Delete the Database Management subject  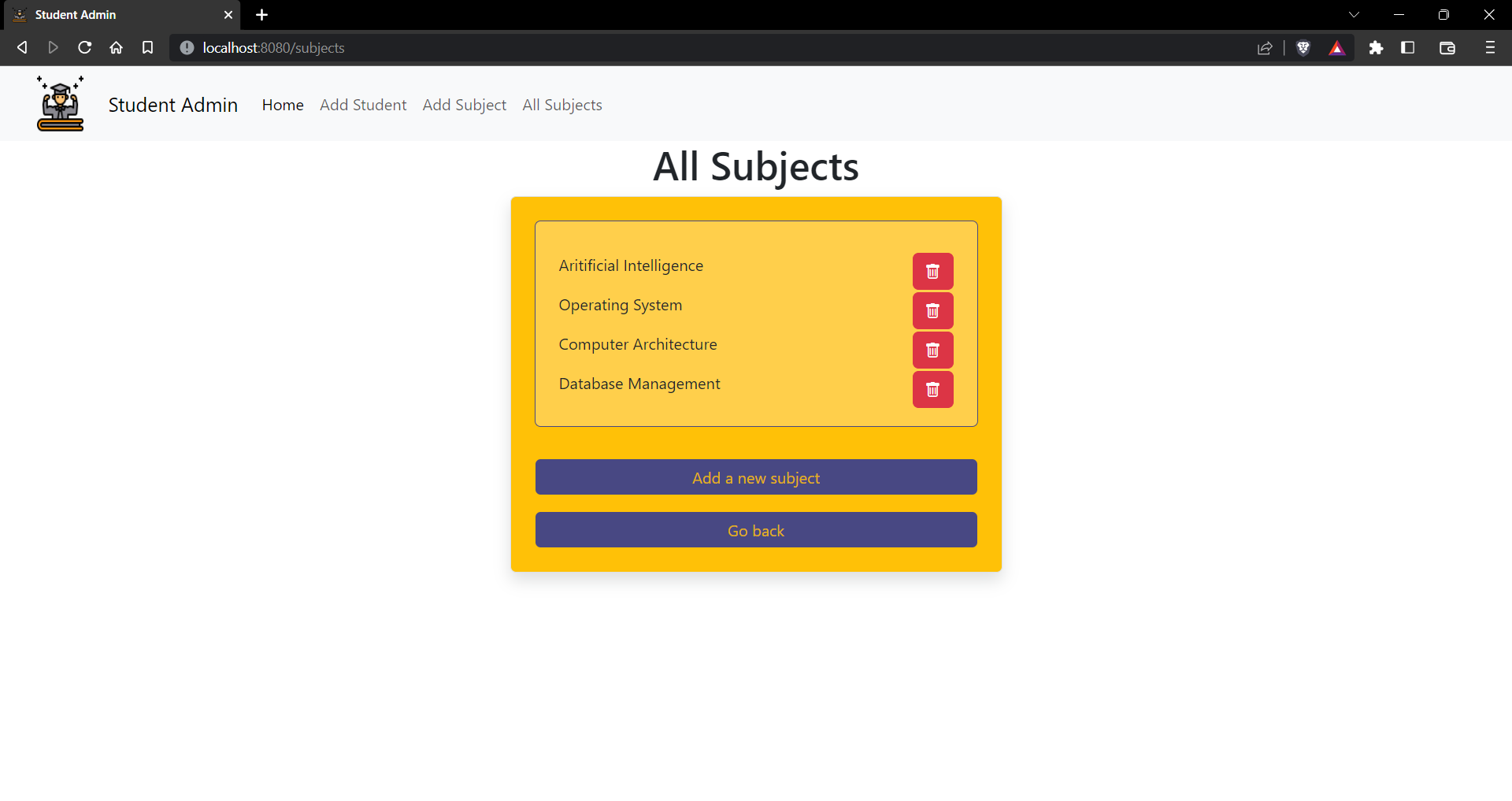click(932, 389)
